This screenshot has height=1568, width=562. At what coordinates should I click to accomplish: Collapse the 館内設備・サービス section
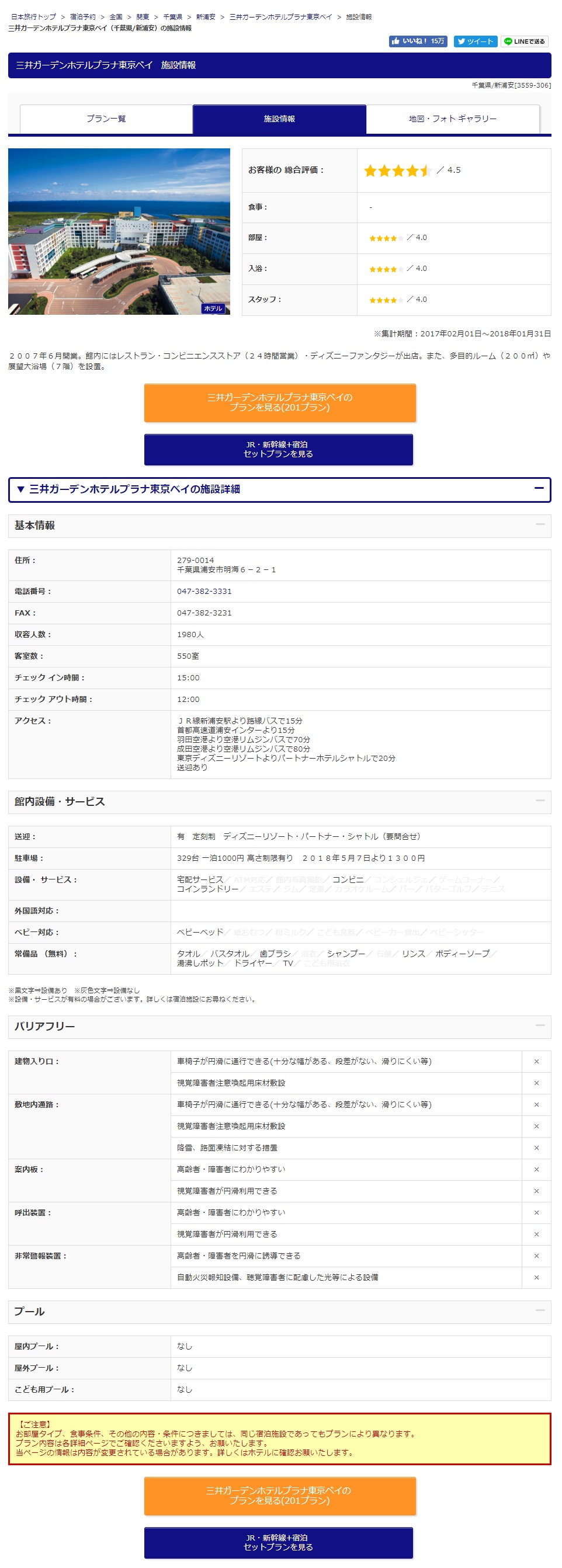point(539,801)
